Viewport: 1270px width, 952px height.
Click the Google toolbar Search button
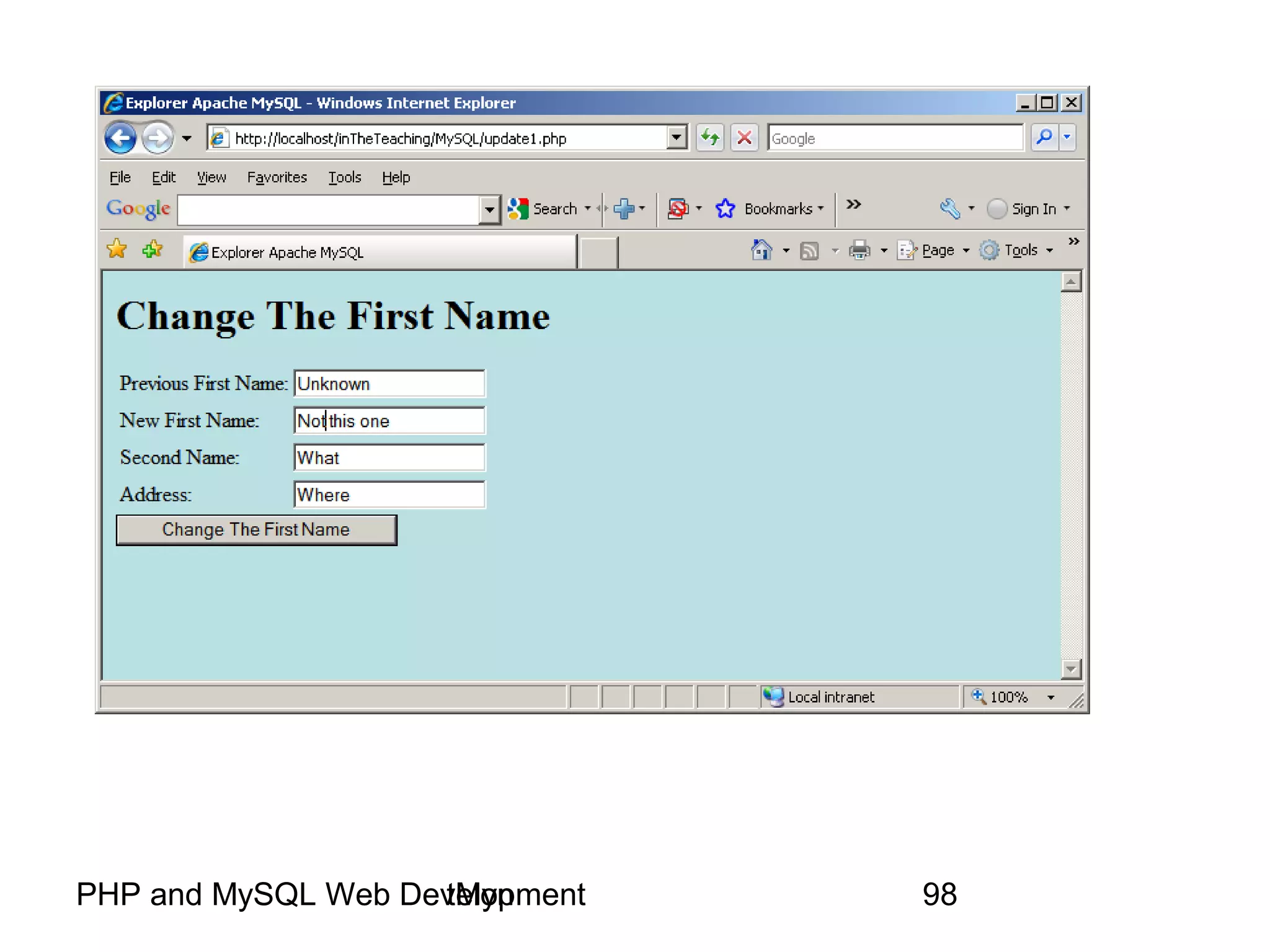pyautogui.click(x=543, y=209)
